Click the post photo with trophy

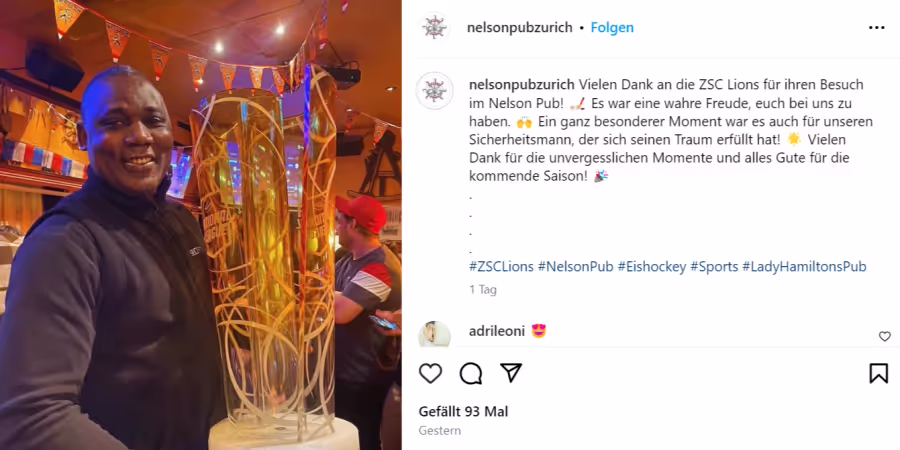coord(201,225)
